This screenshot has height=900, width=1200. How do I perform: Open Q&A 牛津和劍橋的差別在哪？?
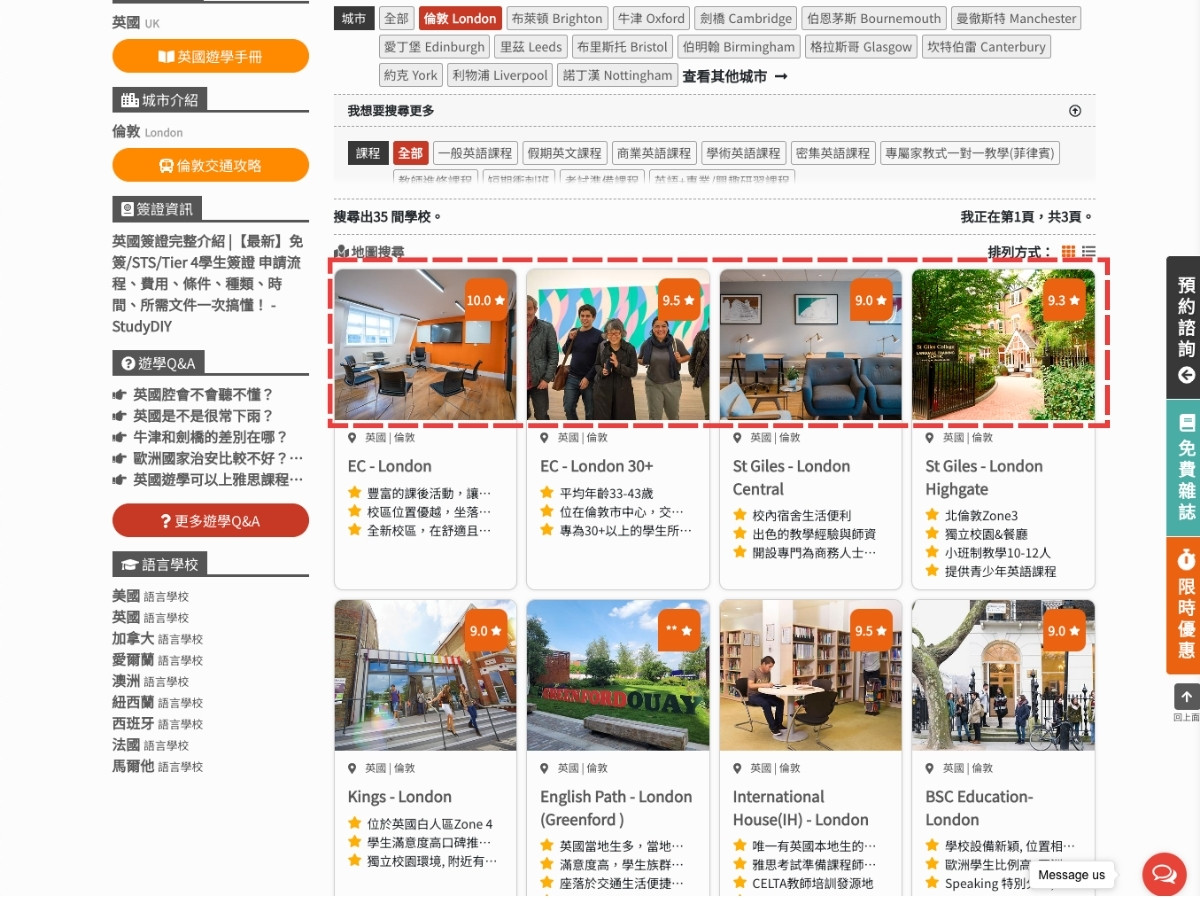210,437
